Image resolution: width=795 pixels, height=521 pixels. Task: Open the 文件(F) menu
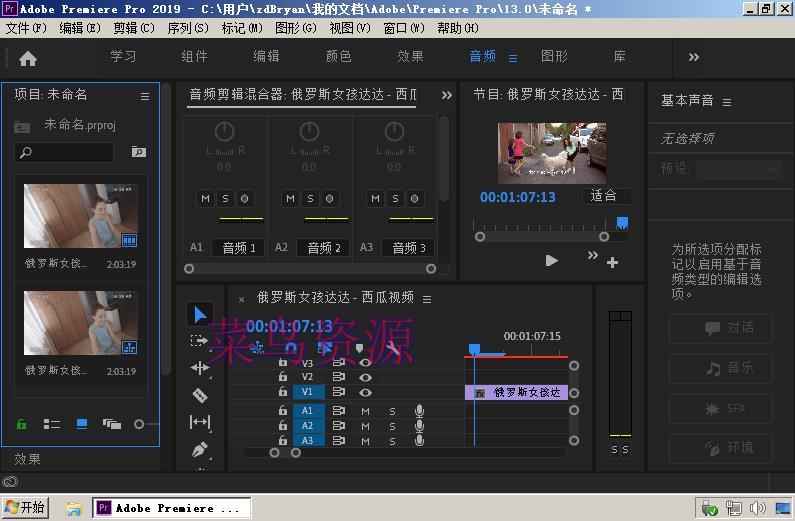pyautogui.click(x=26, y=28)
